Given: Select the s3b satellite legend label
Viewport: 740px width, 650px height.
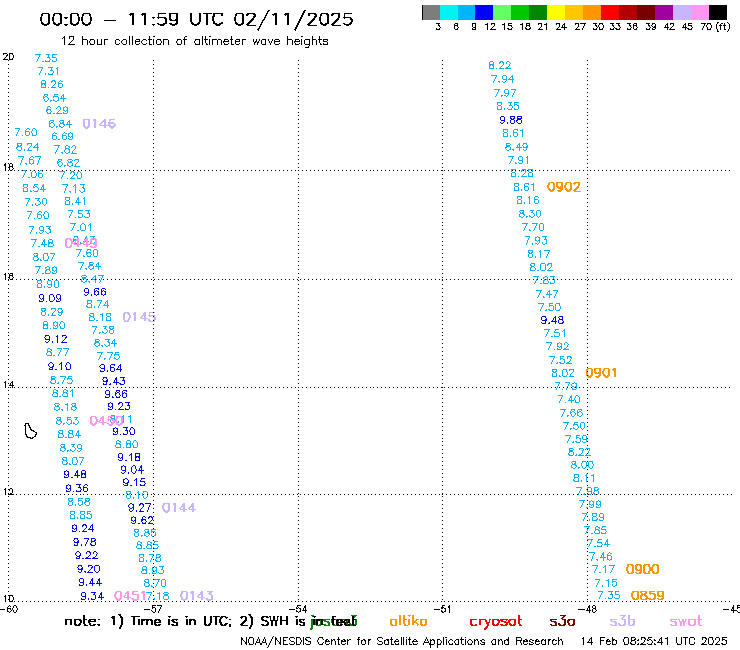Looking at the screenshot, I should [622, 621].
